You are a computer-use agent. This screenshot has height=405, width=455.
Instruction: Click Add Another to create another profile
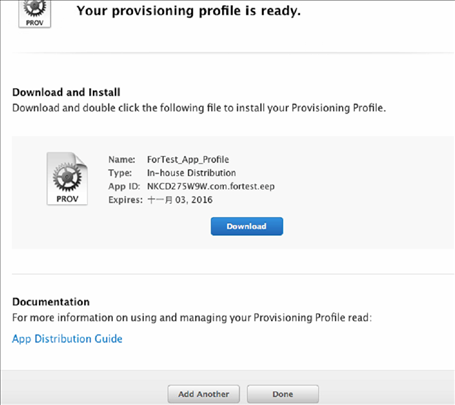(x=204, y=394)
